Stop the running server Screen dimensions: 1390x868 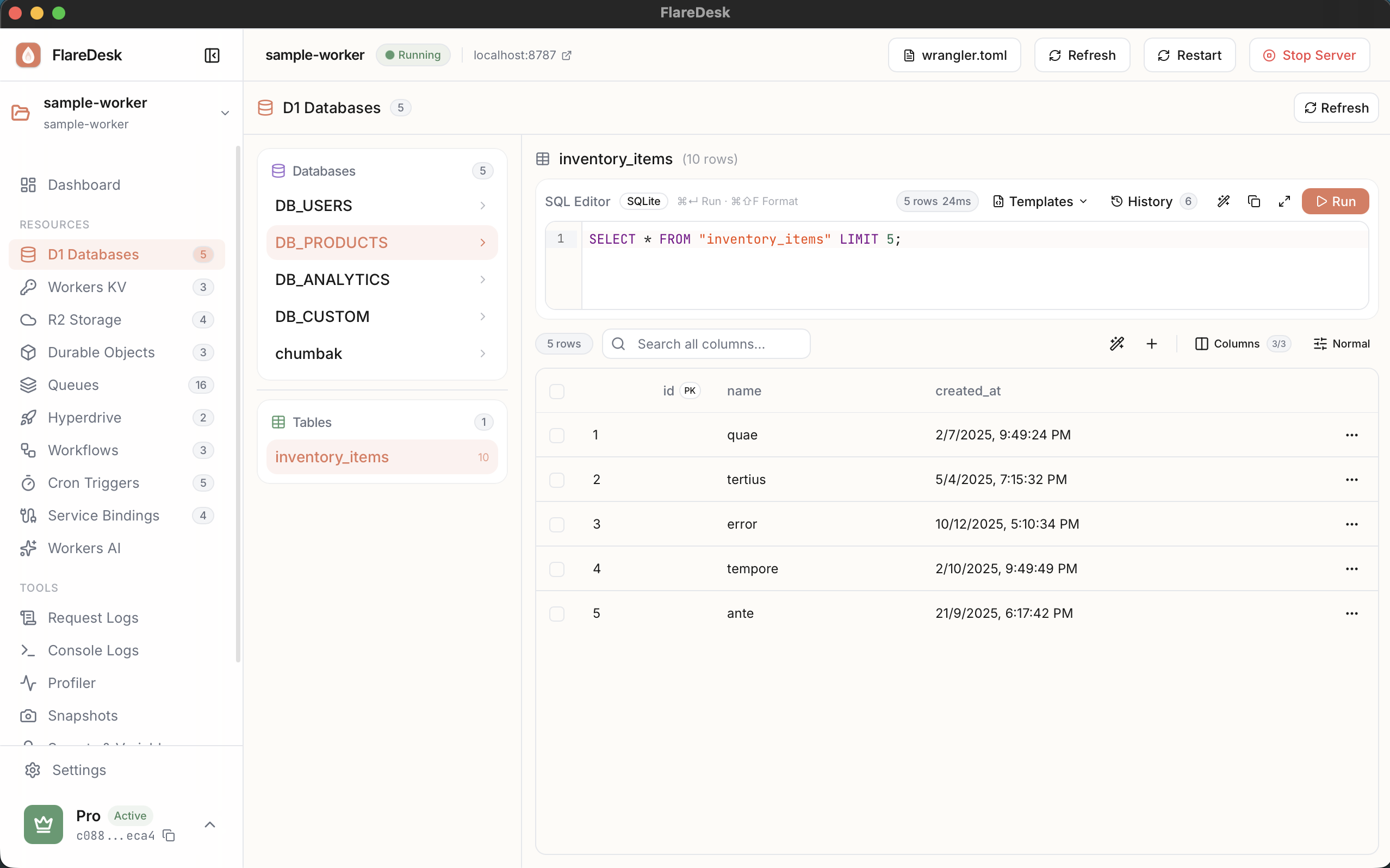tap(1309, 55)
